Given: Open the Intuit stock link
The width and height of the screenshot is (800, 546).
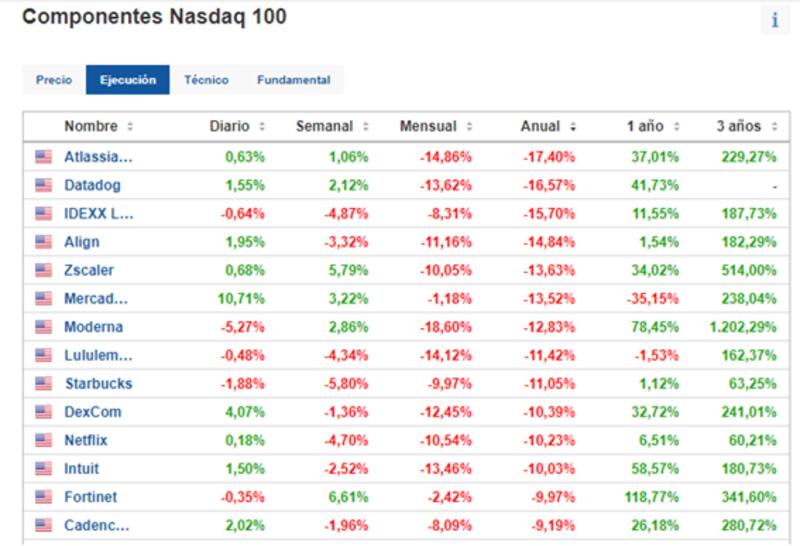Looking at the screenshot, I should click(x=82, y=469).
